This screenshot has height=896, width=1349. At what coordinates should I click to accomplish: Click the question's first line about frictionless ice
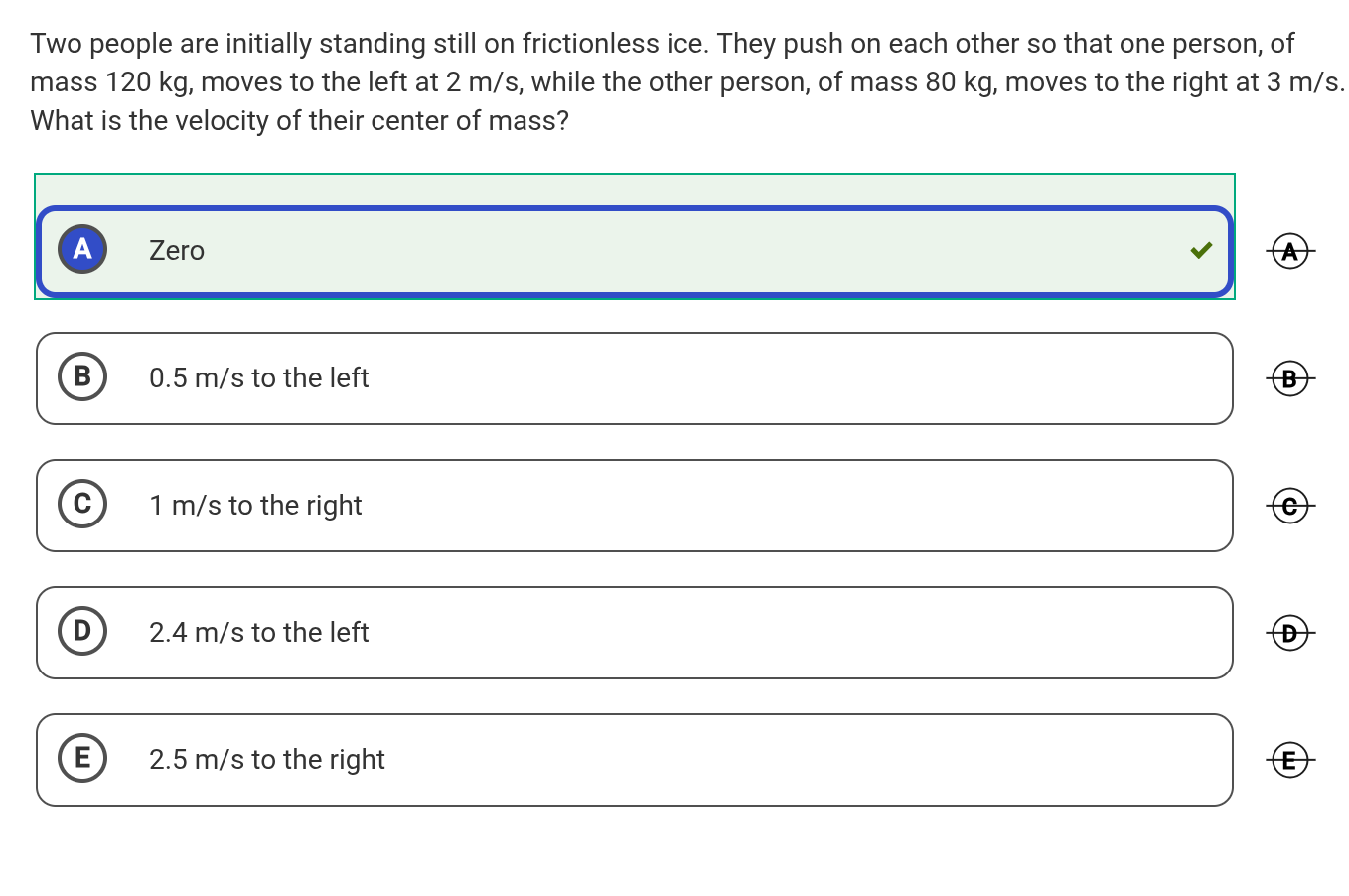coord(662,44)
